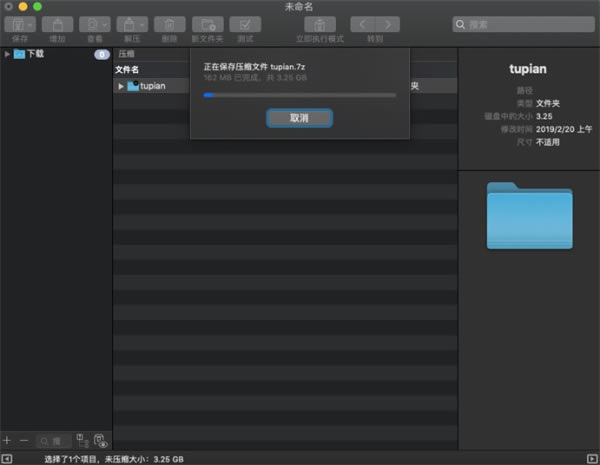Screen dimensions: 600x465
Task: Click the minus icon in sidebar bottom
Action: click(x=24, y=441)
